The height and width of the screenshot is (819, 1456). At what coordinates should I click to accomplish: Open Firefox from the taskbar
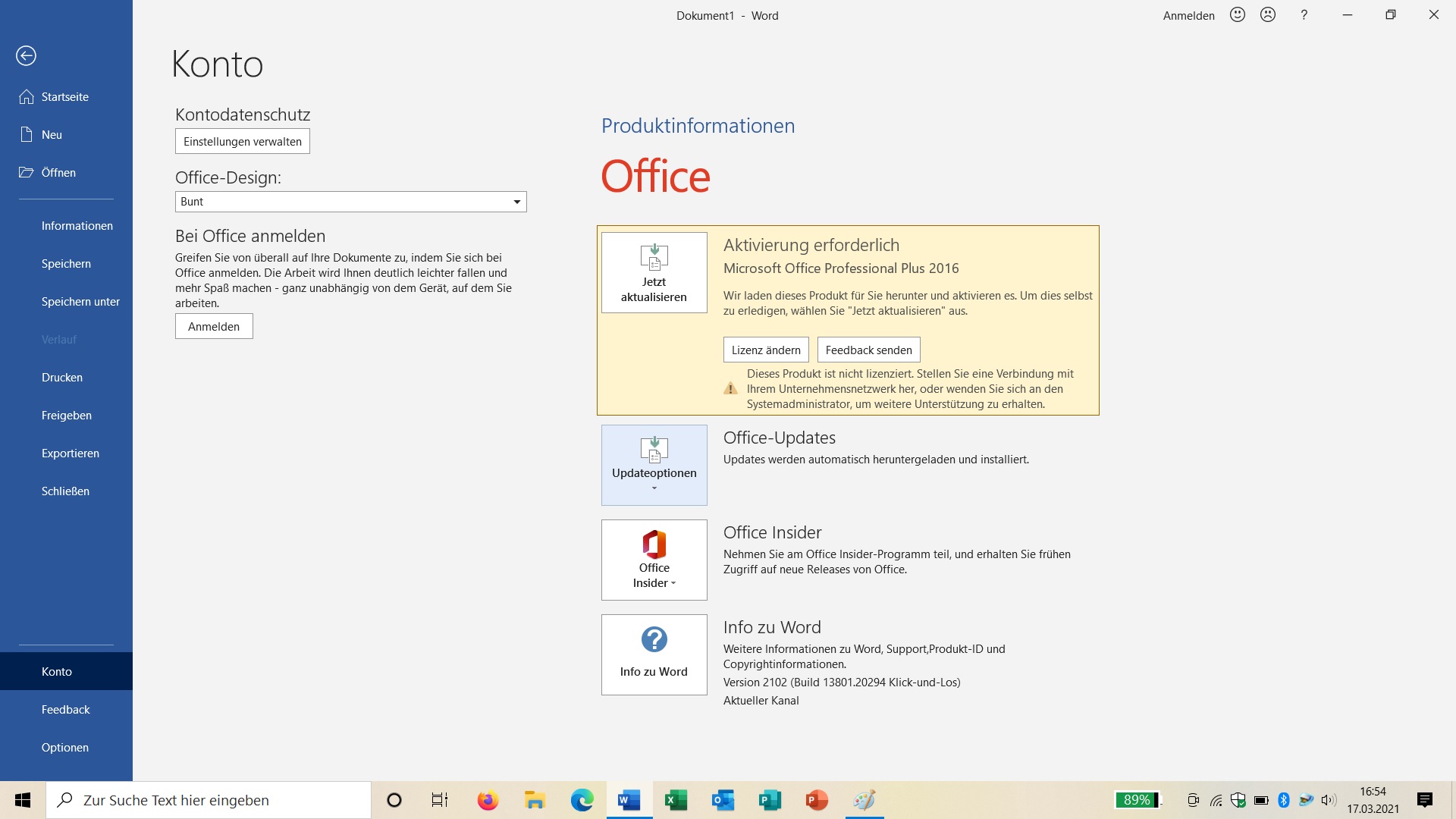pyautogui.click(x=488, y=800)
